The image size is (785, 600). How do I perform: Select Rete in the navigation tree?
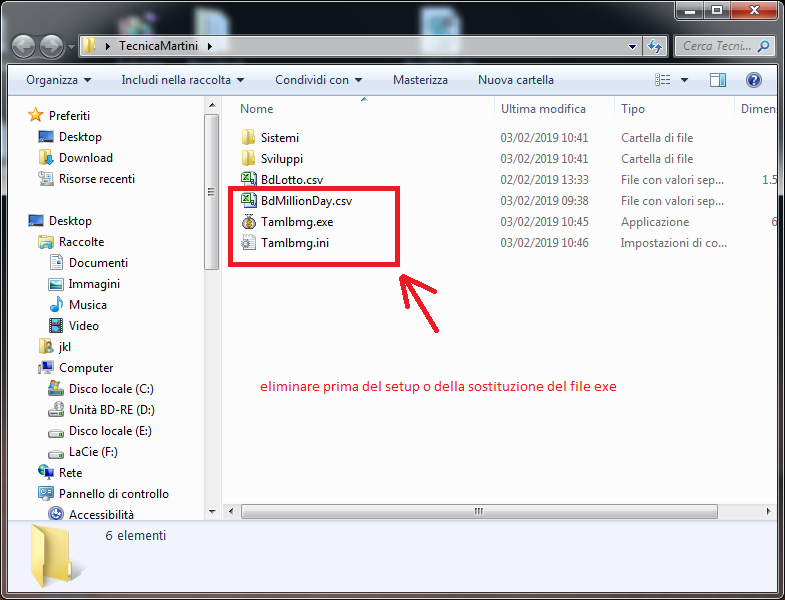click(x=60, y=473)
